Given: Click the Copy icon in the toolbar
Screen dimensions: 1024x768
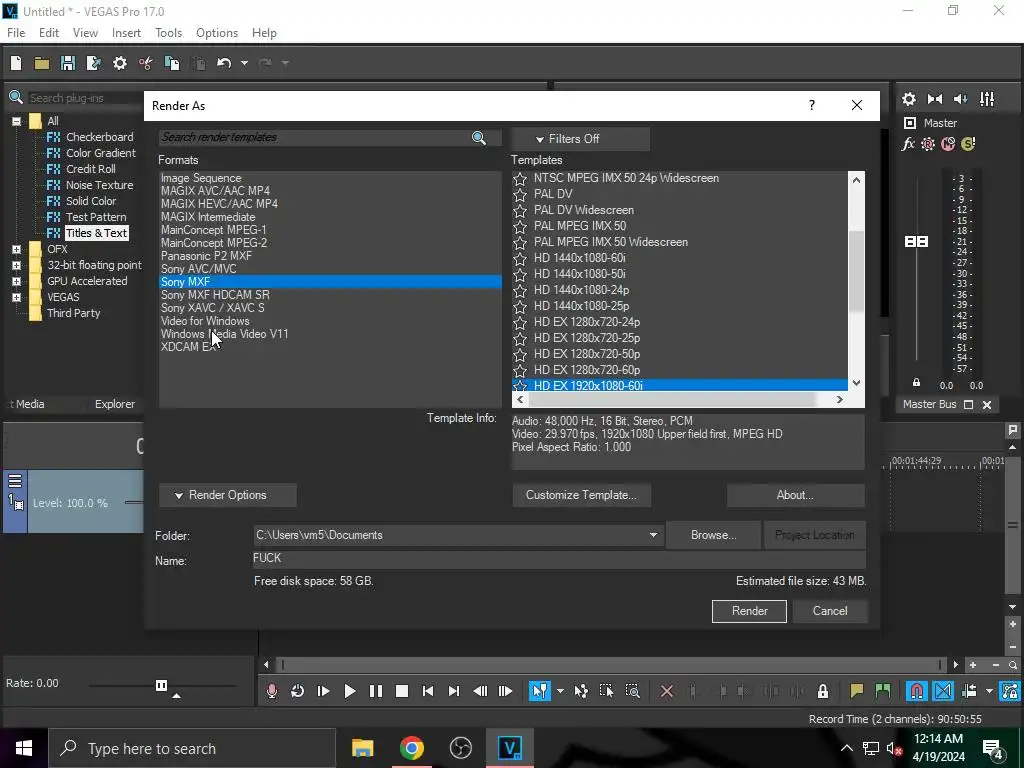Looking at the screenshot, I should pyautogui.click(x=172, y=63).
